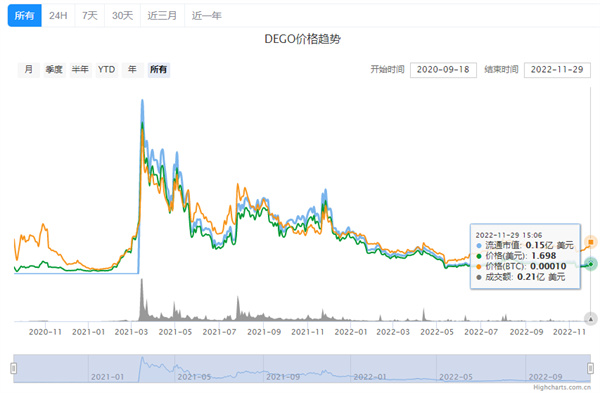
Task: Click the 2022-11 x-axis label
Action: (x=569, y=332)
